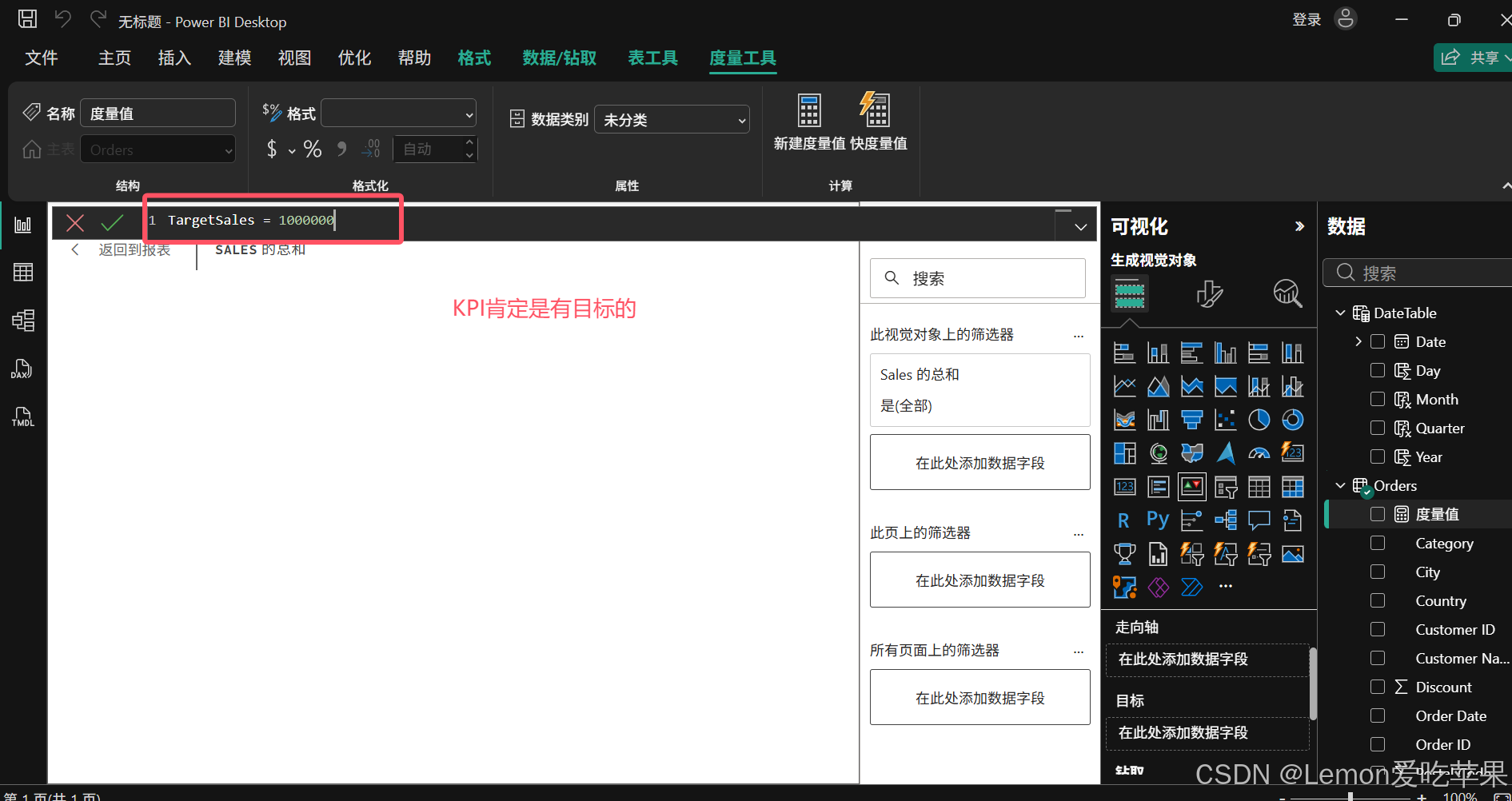Select the Pie chart visual
The width and height of the screenshot is (1512, 801).
[1259, 420]
